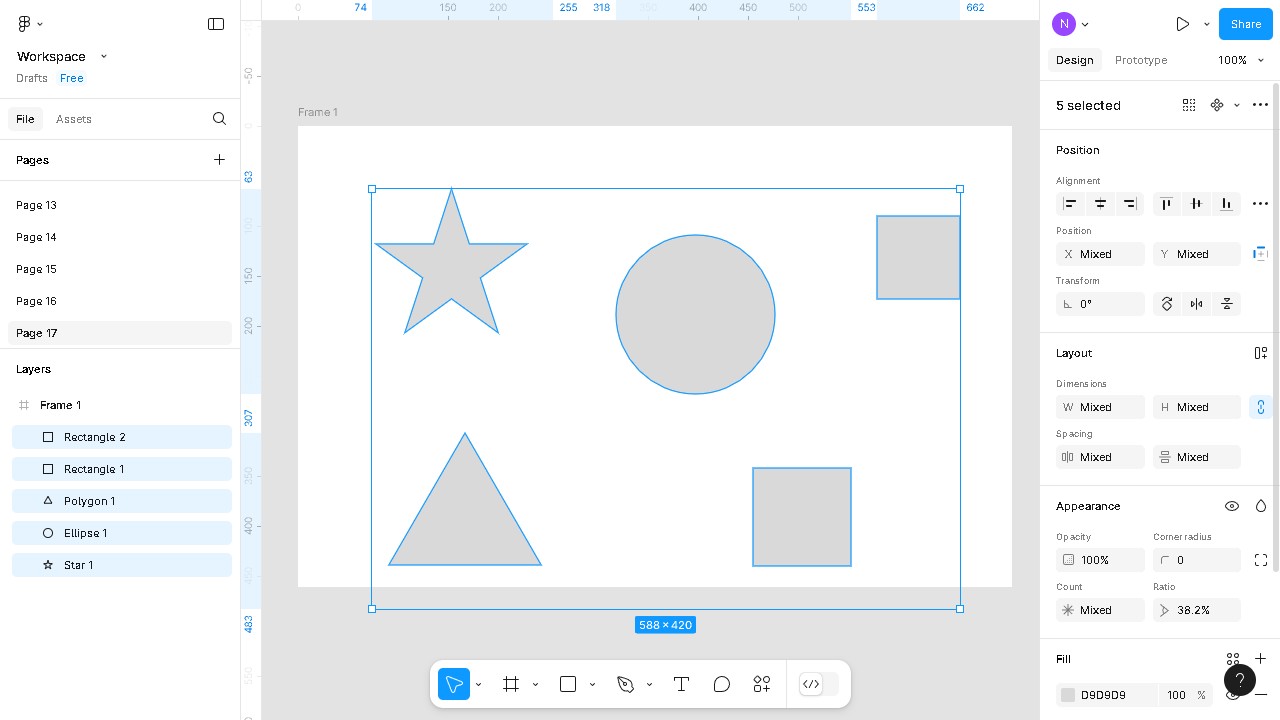Viewport: 1280px width, 720px height.
Task: Click the flip horizontal icon
Action: pyautogui.click(x=1196, y=304)
